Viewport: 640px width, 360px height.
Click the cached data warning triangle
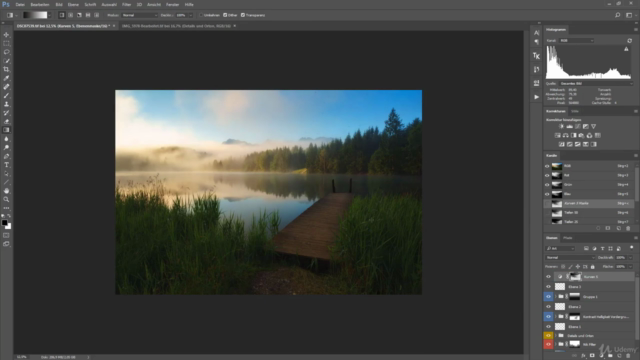(626, 49)
